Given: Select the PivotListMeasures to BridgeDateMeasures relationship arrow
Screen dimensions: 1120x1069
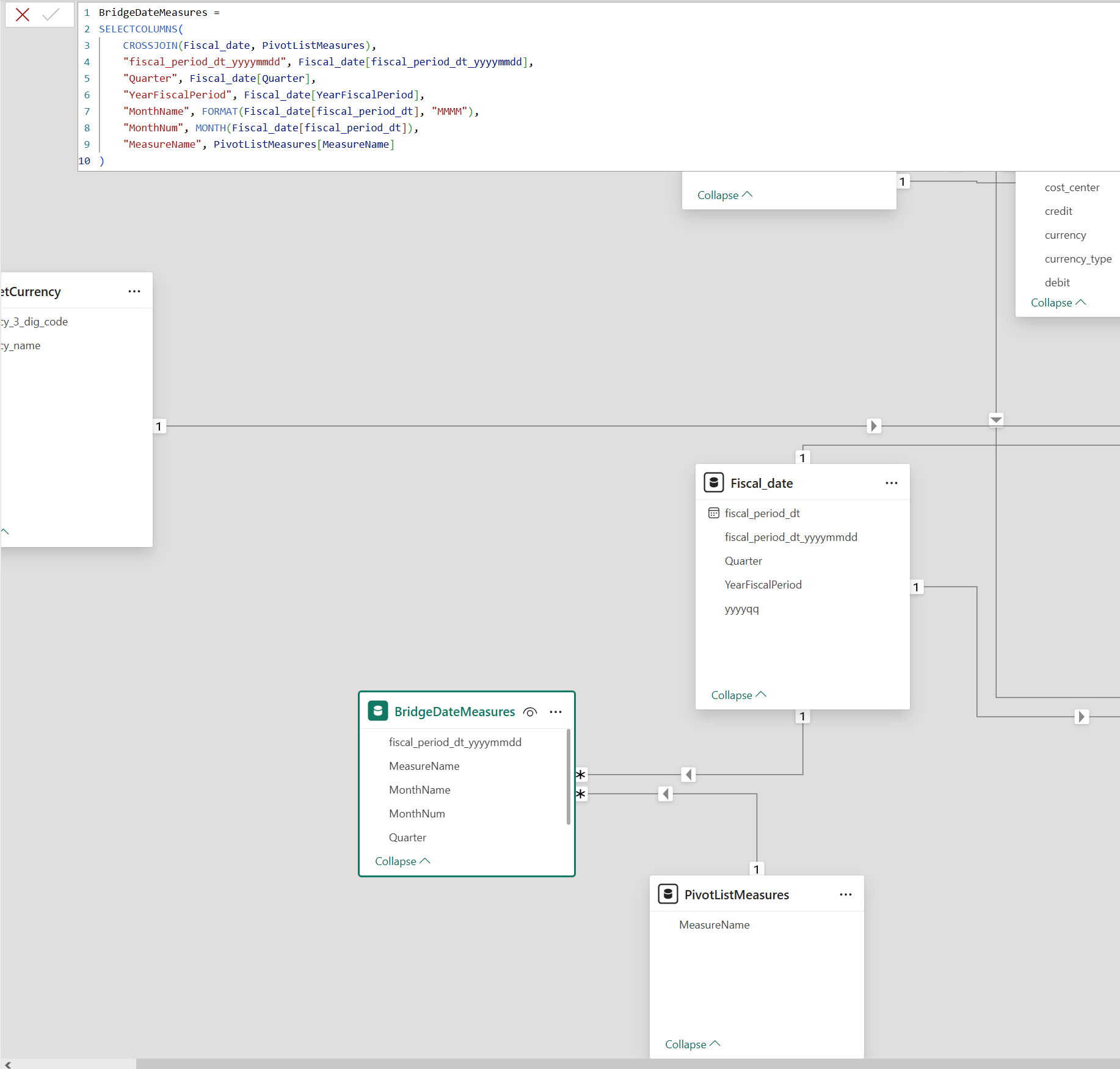Looking at the screenshot, I should coord(666,794).
